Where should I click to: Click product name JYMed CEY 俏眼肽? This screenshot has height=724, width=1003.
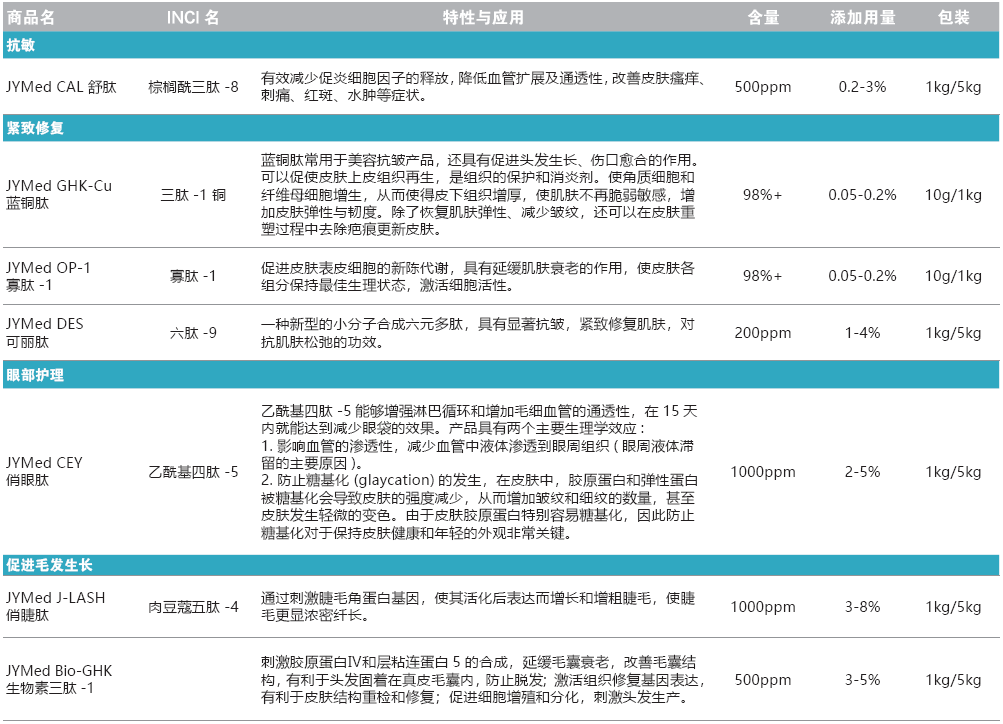(45, 471)
